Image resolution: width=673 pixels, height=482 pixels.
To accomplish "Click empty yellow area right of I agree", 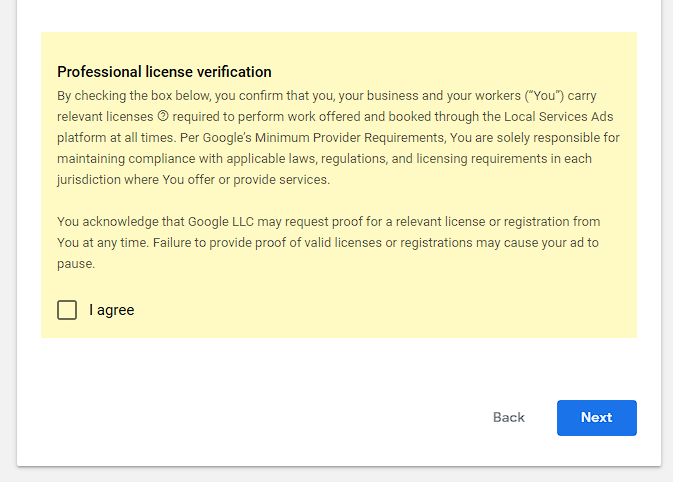I will tap(400, 310).
